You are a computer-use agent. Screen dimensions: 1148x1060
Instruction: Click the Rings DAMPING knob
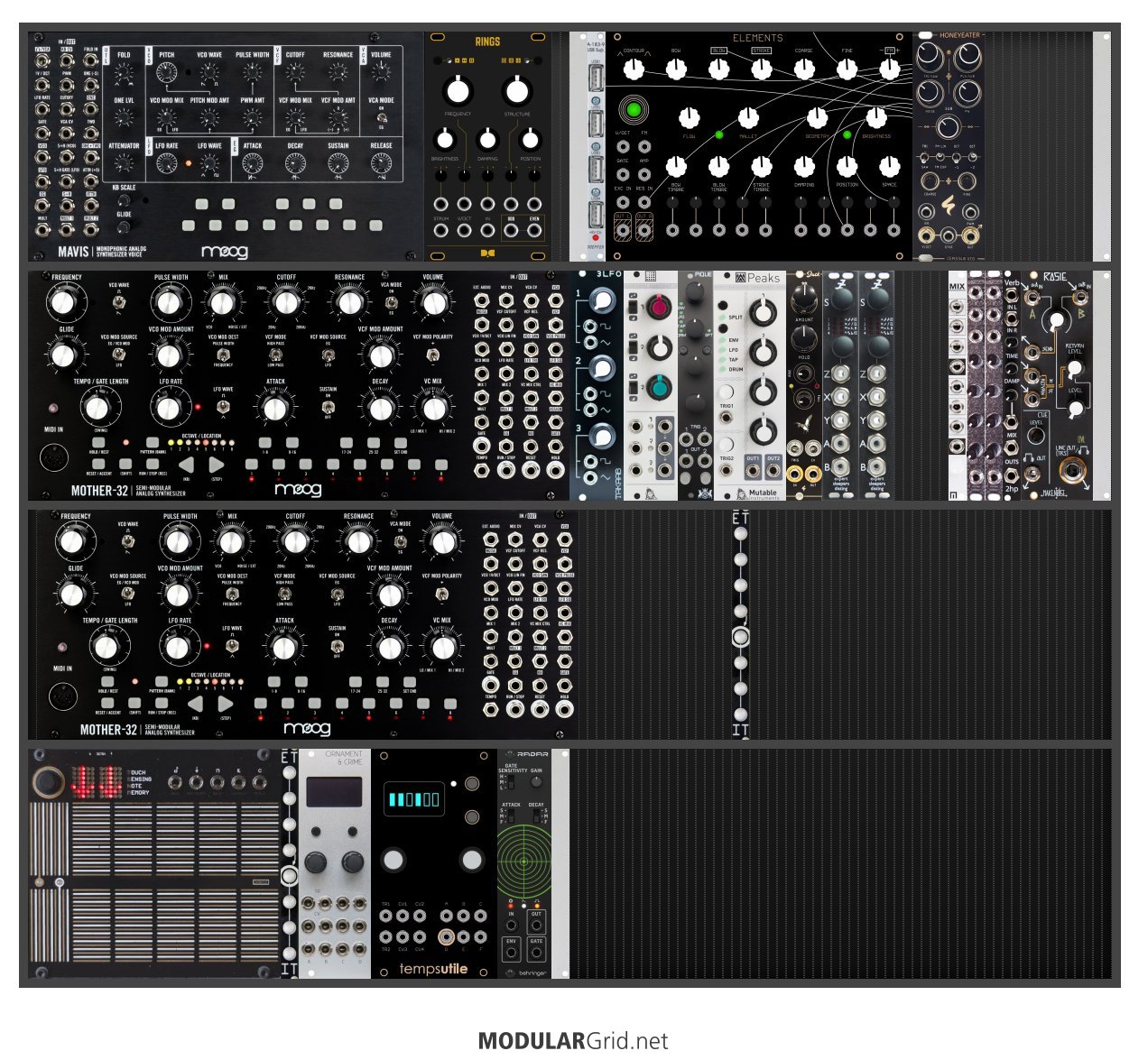[x=487, y=139]
